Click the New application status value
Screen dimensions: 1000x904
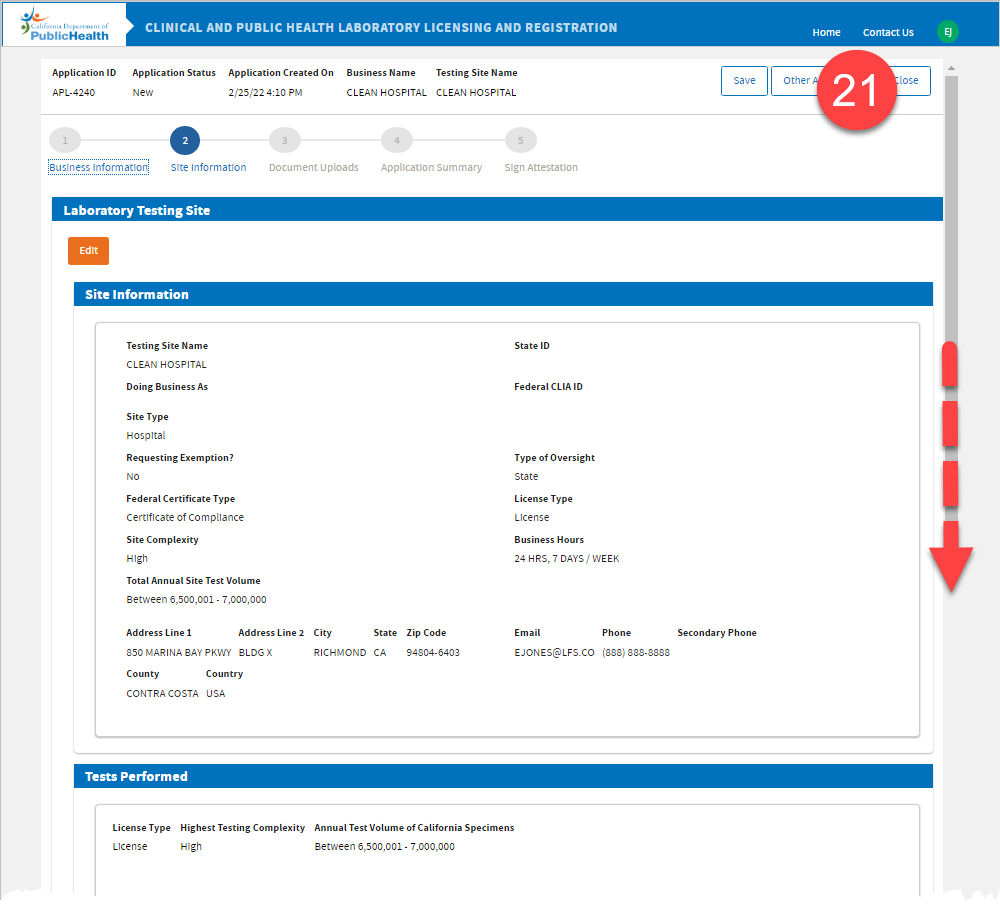click(x=143, y=93)
